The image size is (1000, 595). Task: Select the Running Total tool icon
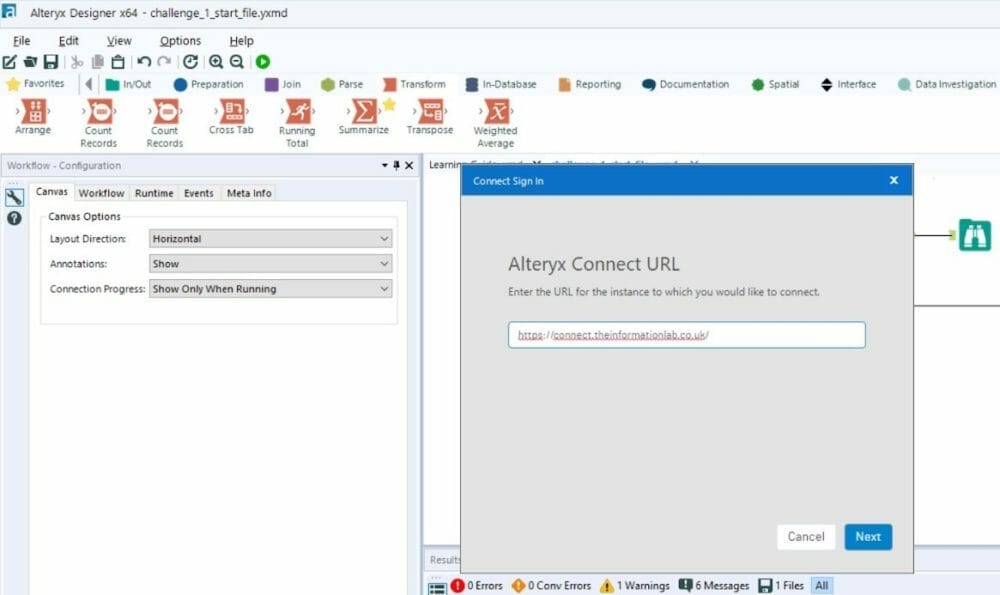(297, 112)
